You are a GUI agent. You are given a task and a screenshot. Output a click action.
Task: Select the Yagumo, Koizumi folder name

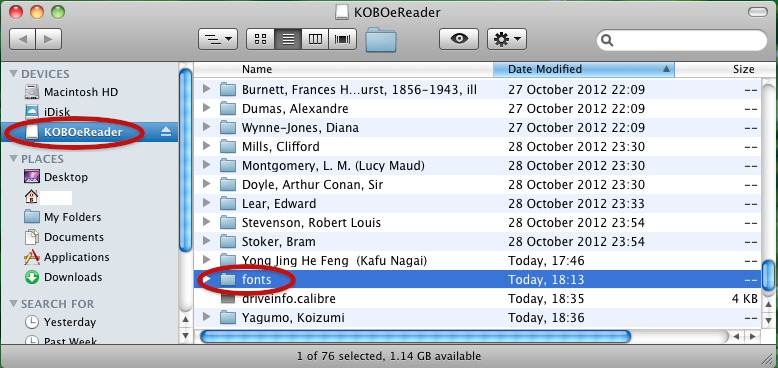293,317
